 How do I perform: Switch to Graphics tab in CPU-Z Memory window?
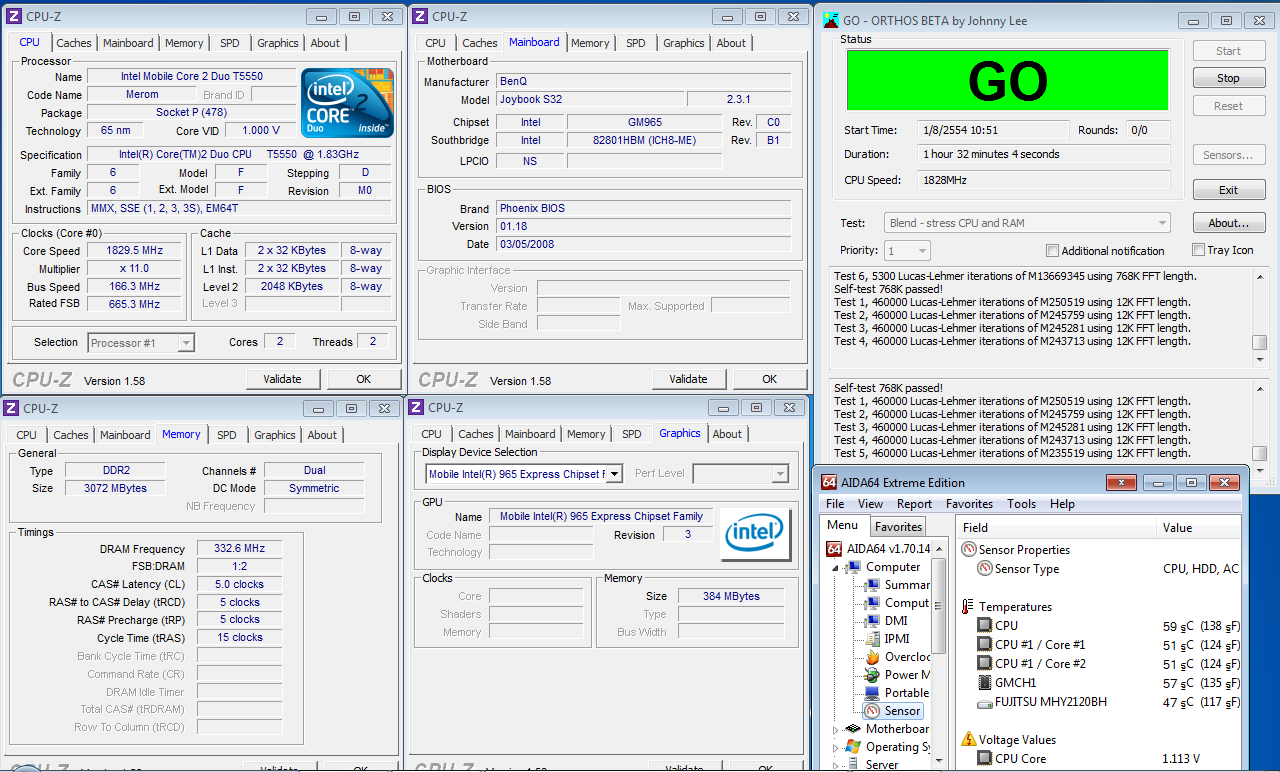(274, 435)
